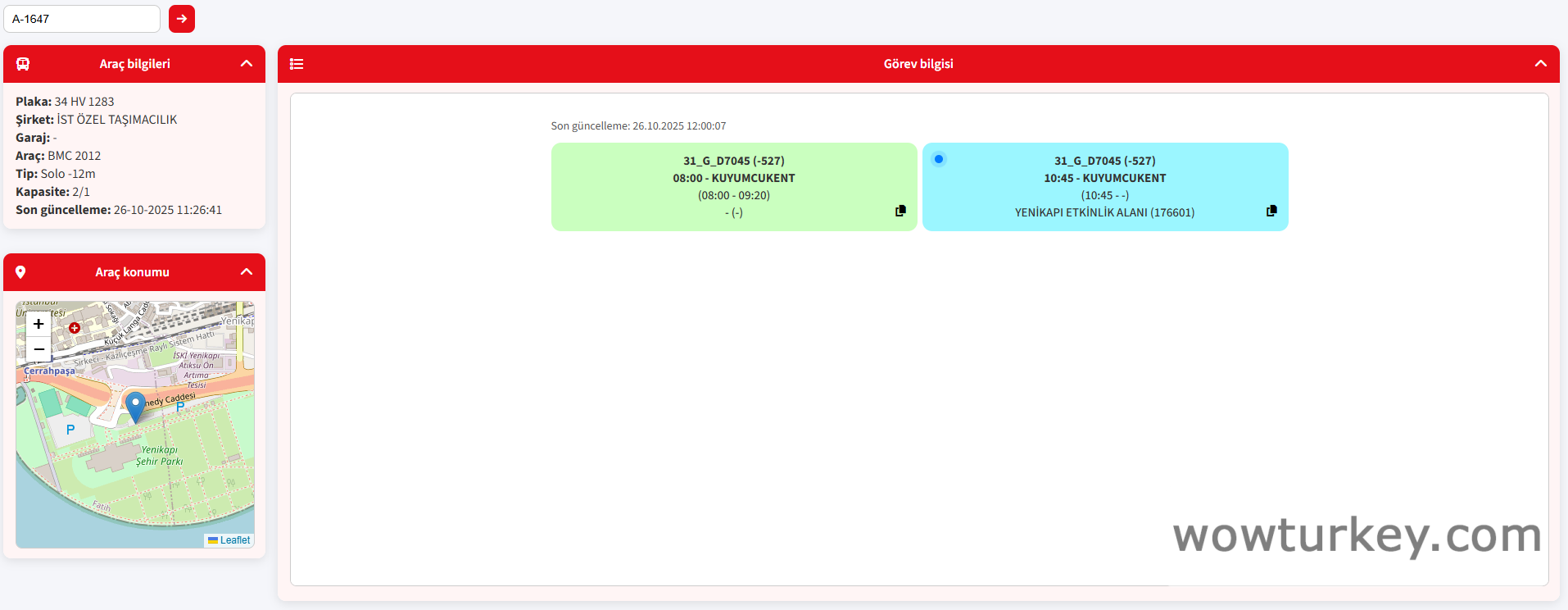The image size is (1568, 610).
Task: Click the blue active indicator dot on 10:45 task
Action: tap(939, 159)
